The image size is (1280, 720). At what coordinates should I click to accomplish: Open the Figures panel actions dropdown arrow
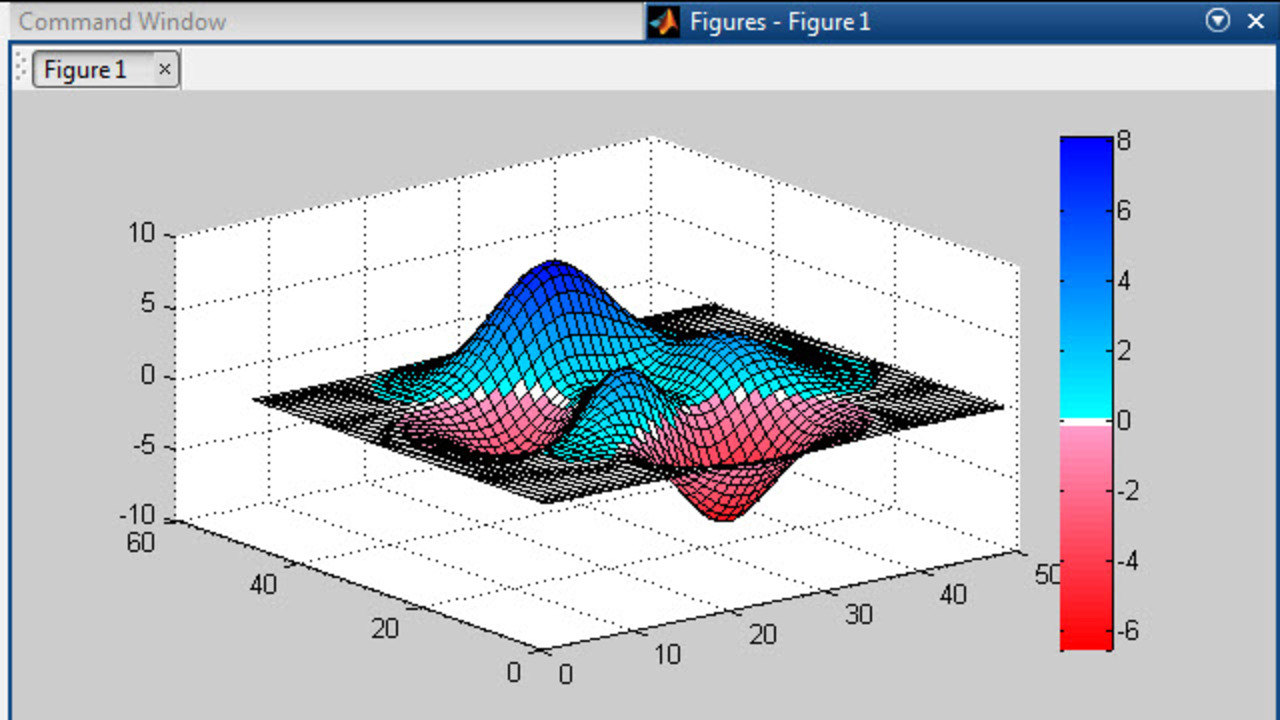1218,20
